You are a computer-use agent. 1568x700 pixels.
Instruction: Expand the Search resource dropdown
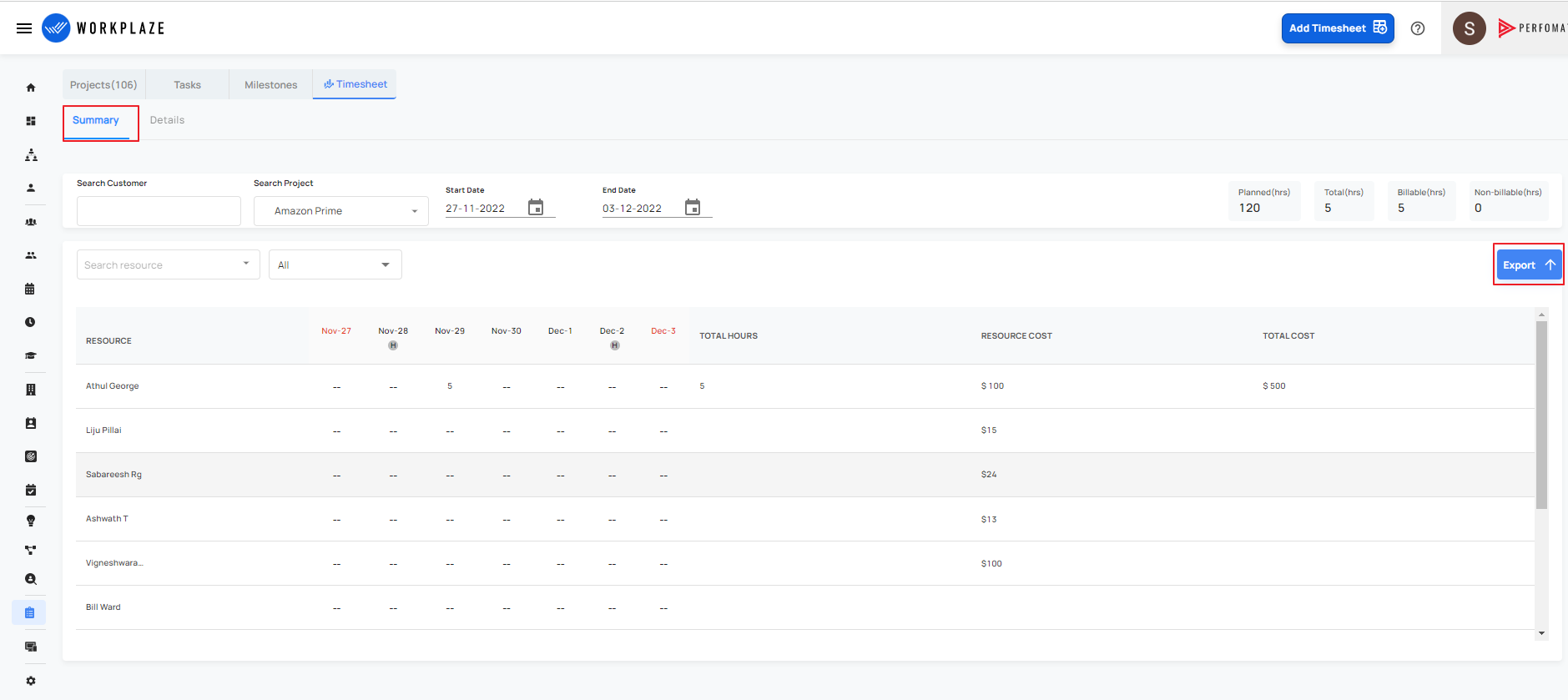pos(169,264)
